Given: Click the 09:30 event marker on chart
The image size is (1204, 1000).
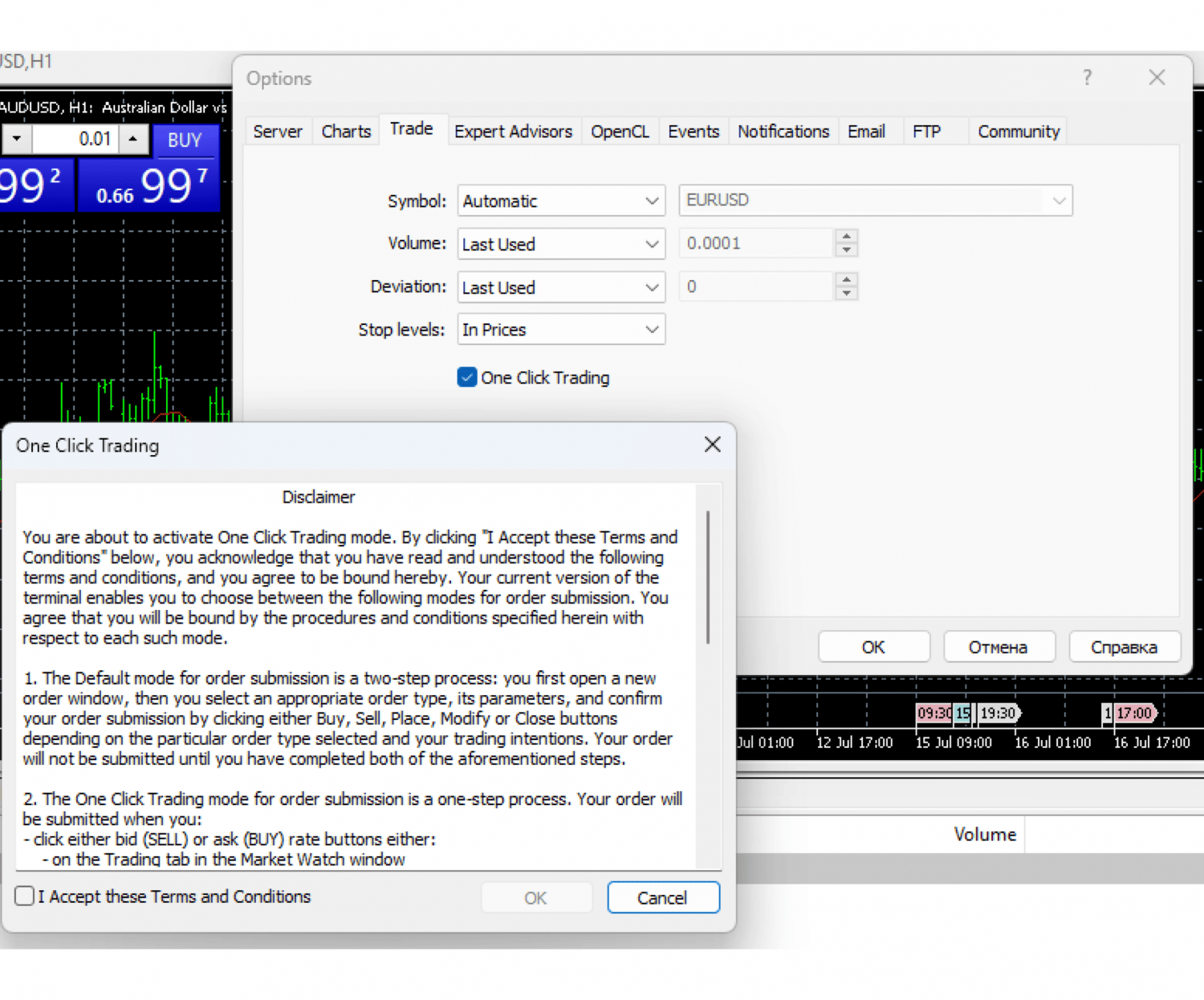Looking at the screenshot, I should click(934, 713).
